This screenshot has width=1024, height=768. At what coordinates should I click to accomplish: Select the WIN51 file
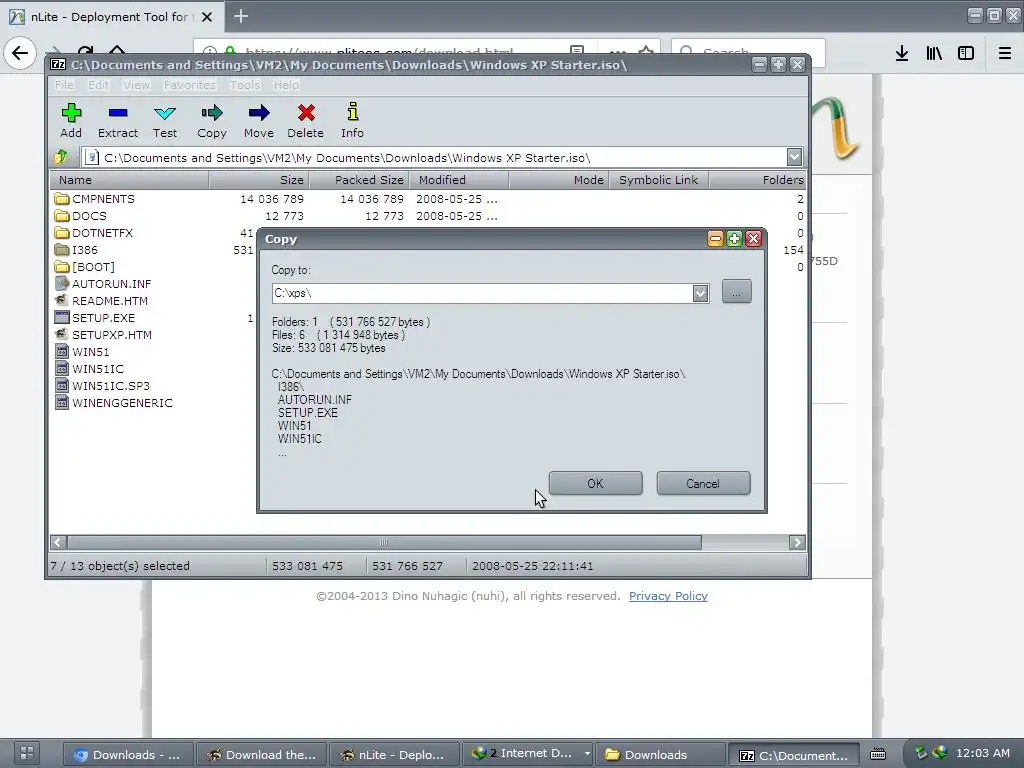coord(82,351)
